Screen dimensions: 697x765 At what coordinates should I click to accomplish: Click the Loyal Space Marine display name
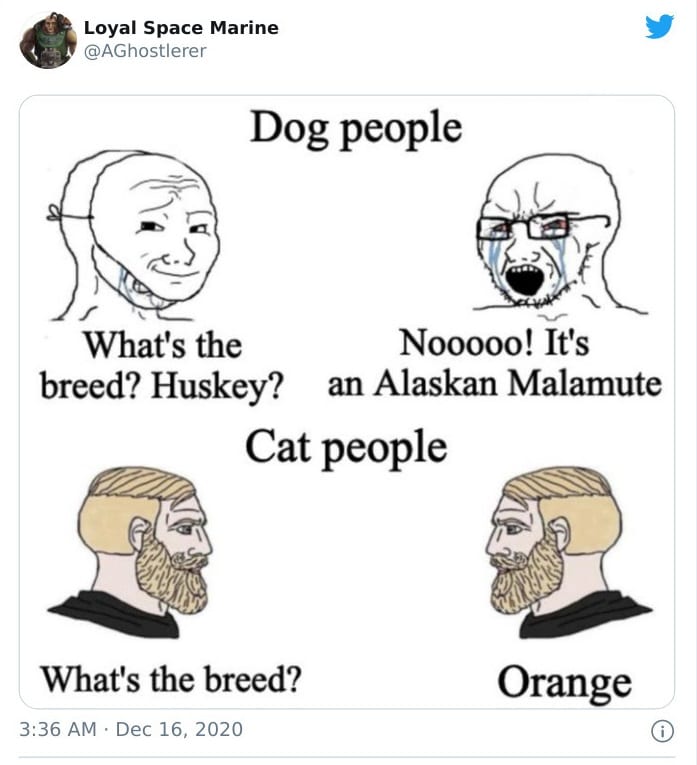(181, 28)
